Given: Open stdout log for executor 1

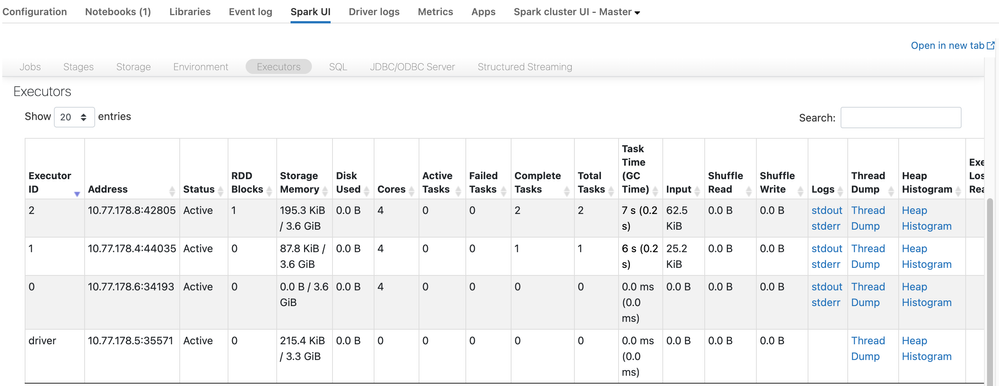Looking at the screenshot, I should pyautogui.click(x=827, y=248).
